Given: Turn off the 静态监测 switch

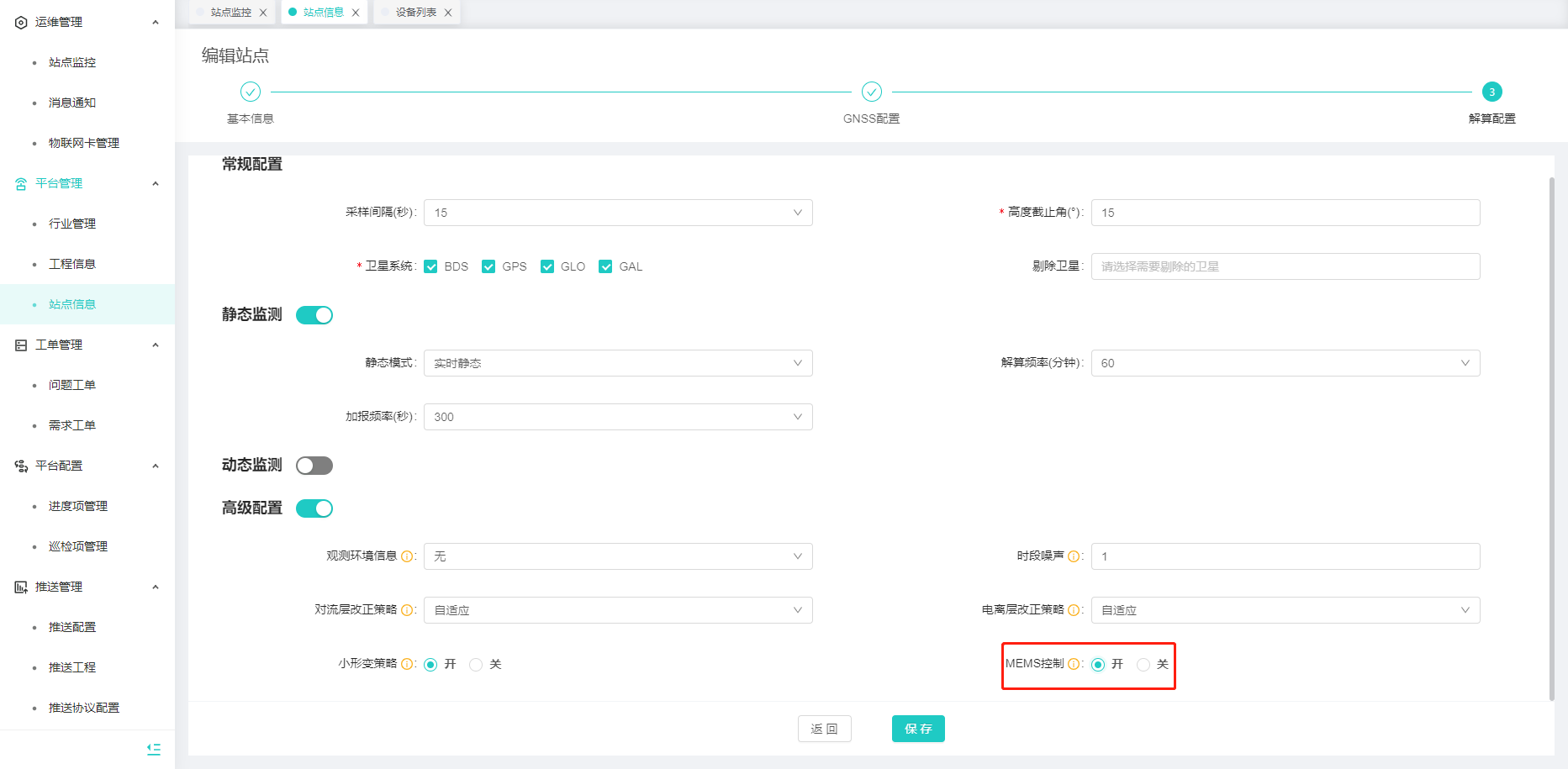Looking at the screenshot, I should [x=314, y=315].
